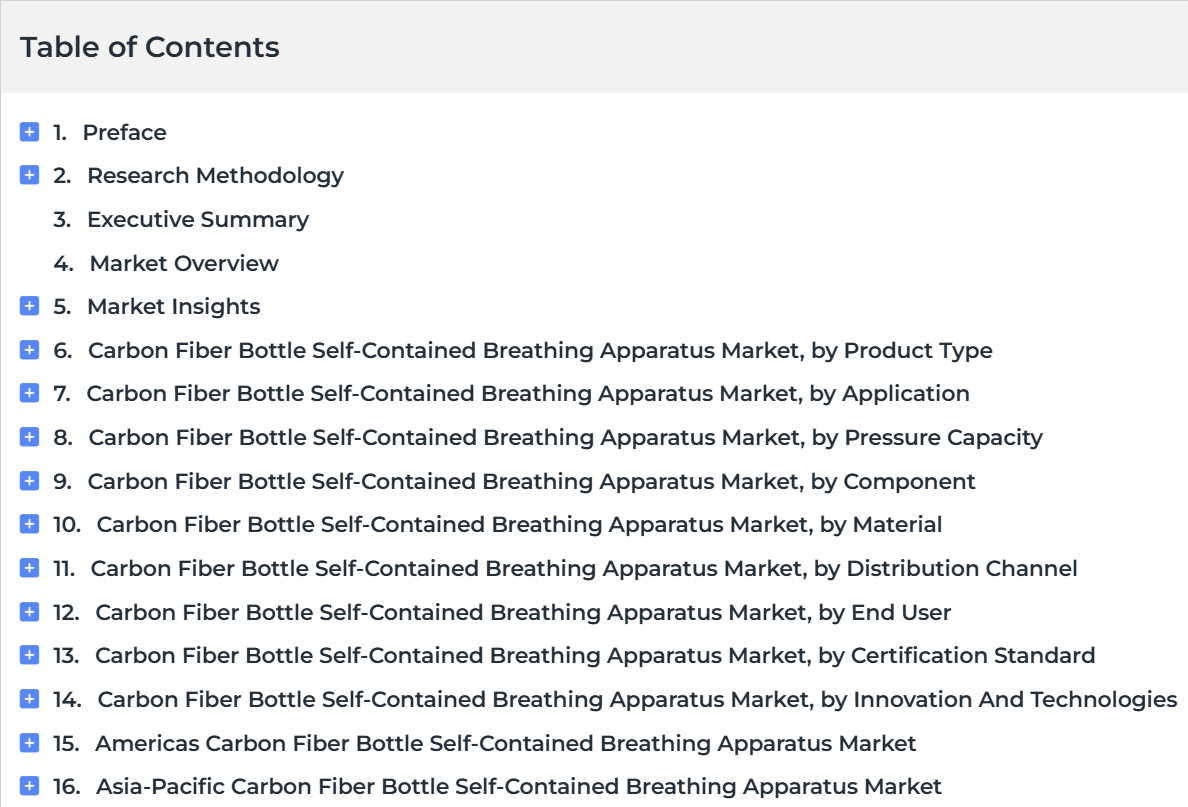Open plus icon for by Application chapter
This screenshot has height=807, width=1188.
point(29,393)
